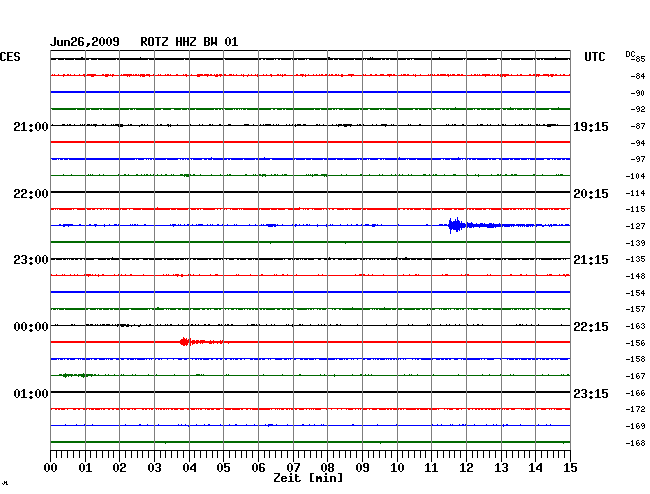The image size is (650, 494).
Task: Click the DC offset value "-148"
Action: (635, 276)
